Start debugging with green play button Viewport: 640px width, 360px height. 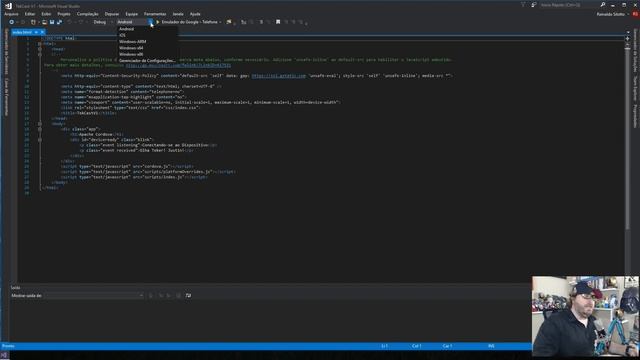[x=158, y=22]
